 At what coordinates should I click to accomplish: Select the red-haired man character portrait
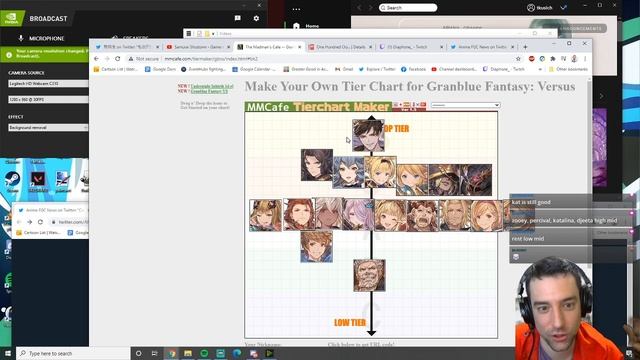(x=299, y=214)
